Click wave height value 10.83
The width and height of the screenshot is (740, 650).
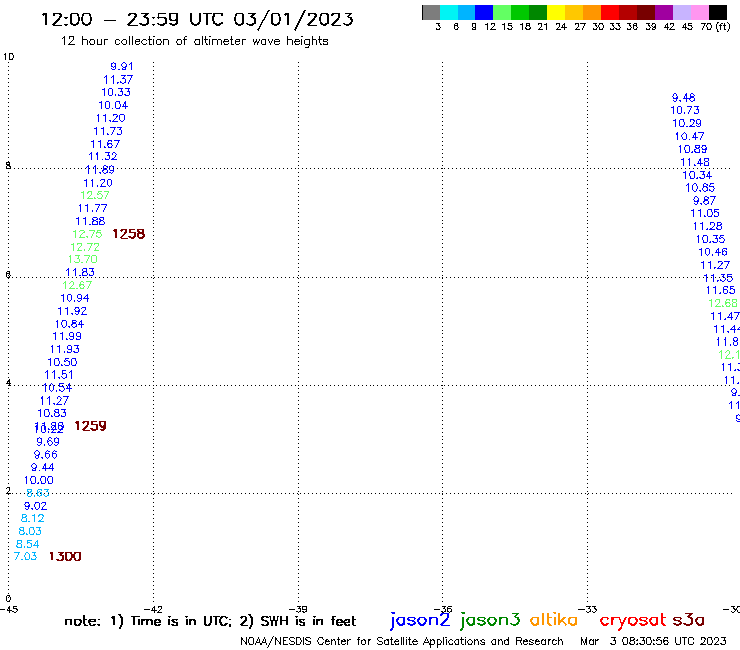pyautogui.click(x=52, y=414)
